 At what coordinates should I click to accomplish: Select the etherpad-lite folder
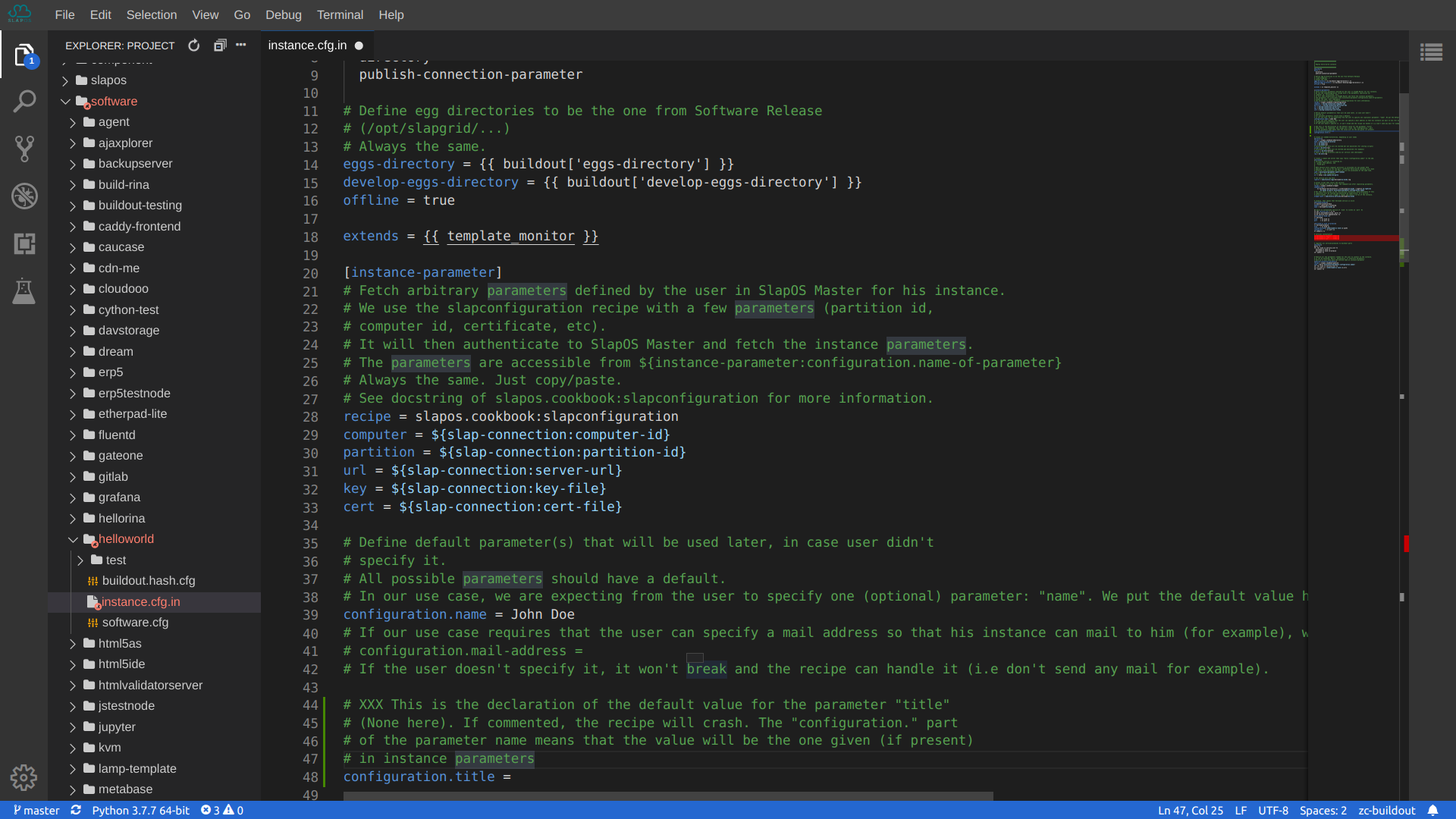pyautogui.click(x=155, y=414)
